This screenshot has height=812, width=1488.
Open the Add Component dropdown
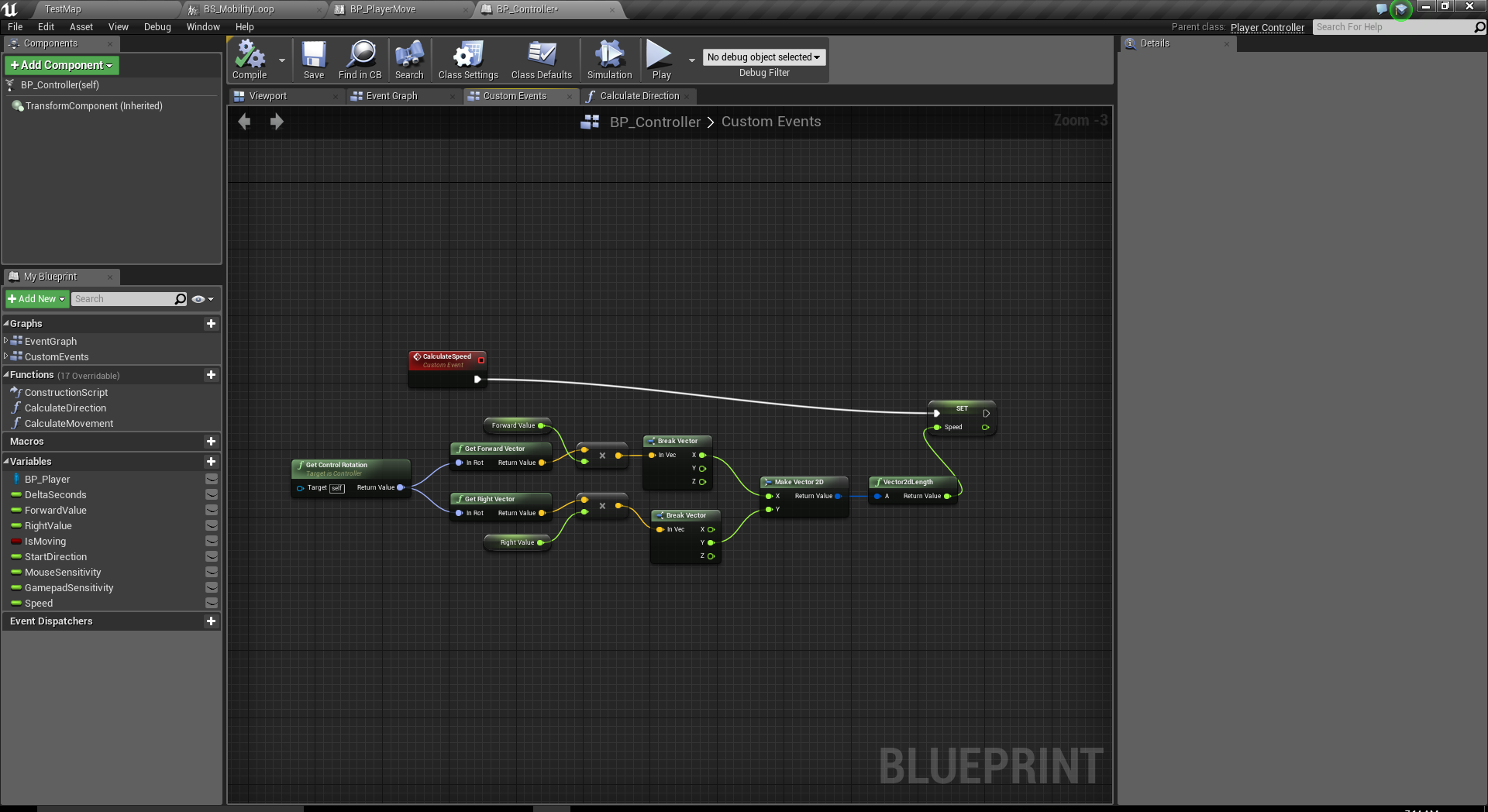point(62,66)
